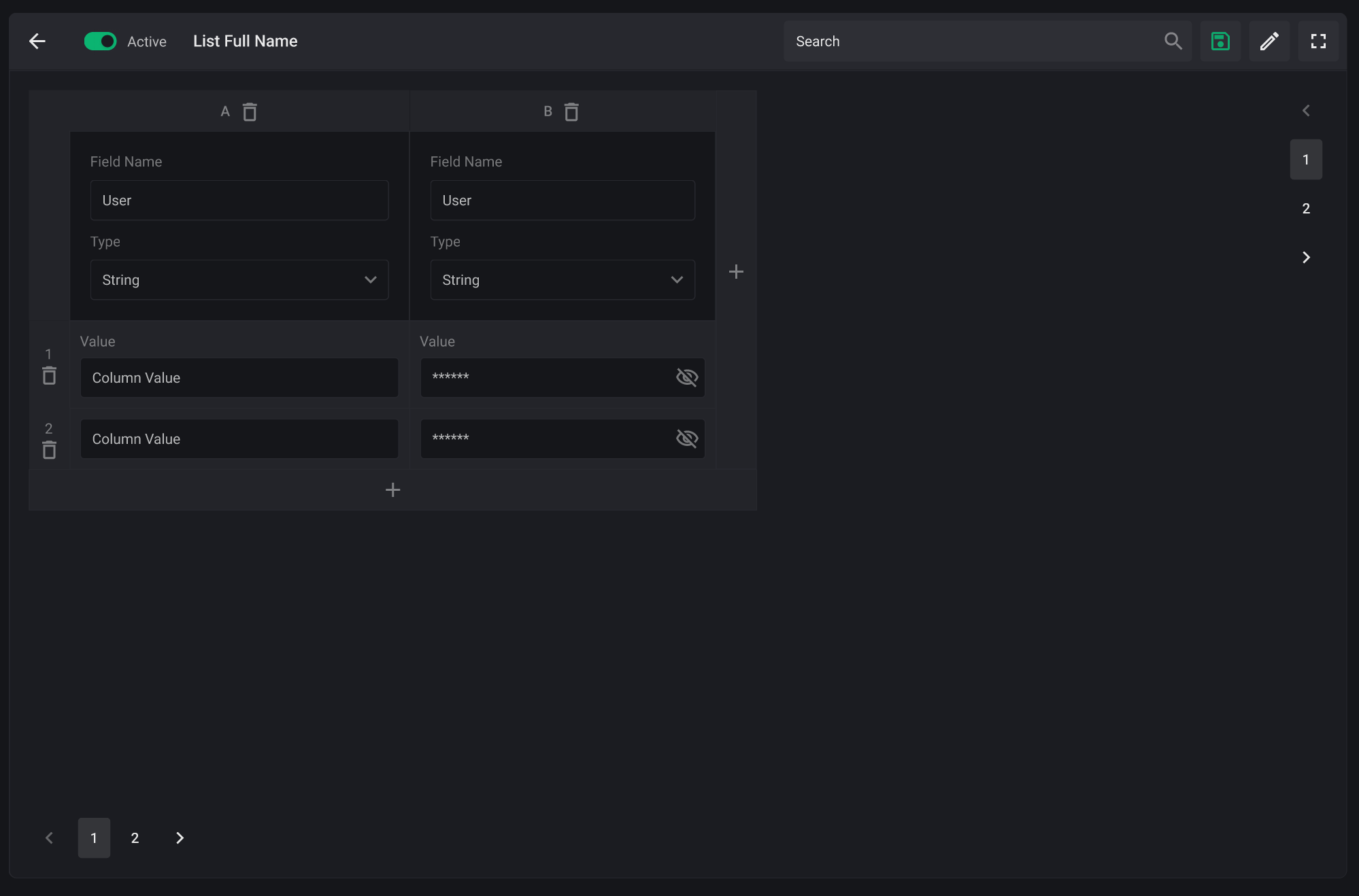Toggle the Active switch off
The width and height of the screenshot is (1359, 896).
pyautogui.click(x=100, y=41)
